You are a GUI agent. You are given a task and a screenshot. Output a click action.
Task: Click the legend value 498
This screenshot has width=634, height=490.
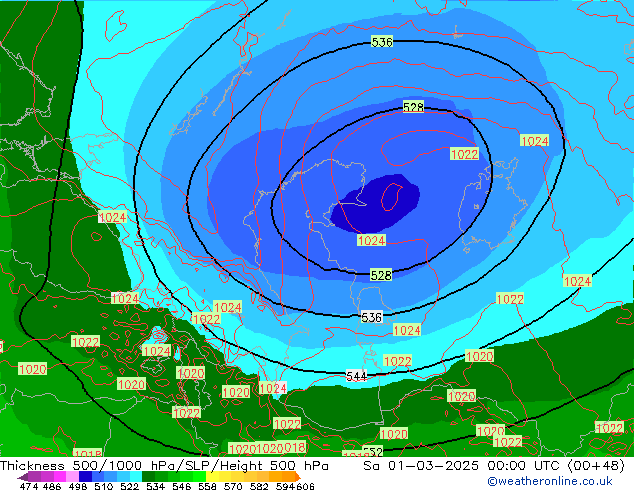(78, 486)
